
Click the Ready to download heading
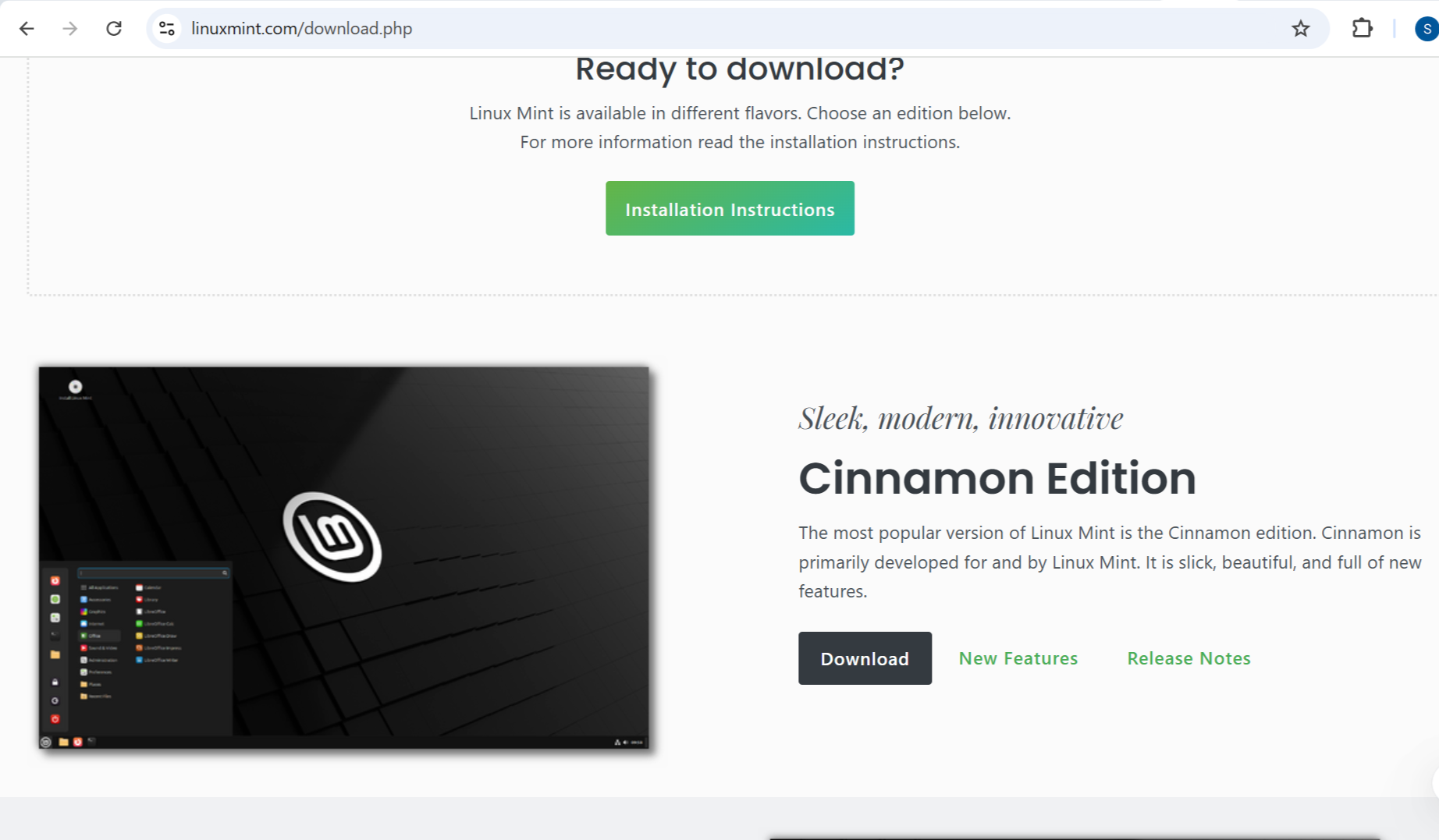(x=739, y=69)
